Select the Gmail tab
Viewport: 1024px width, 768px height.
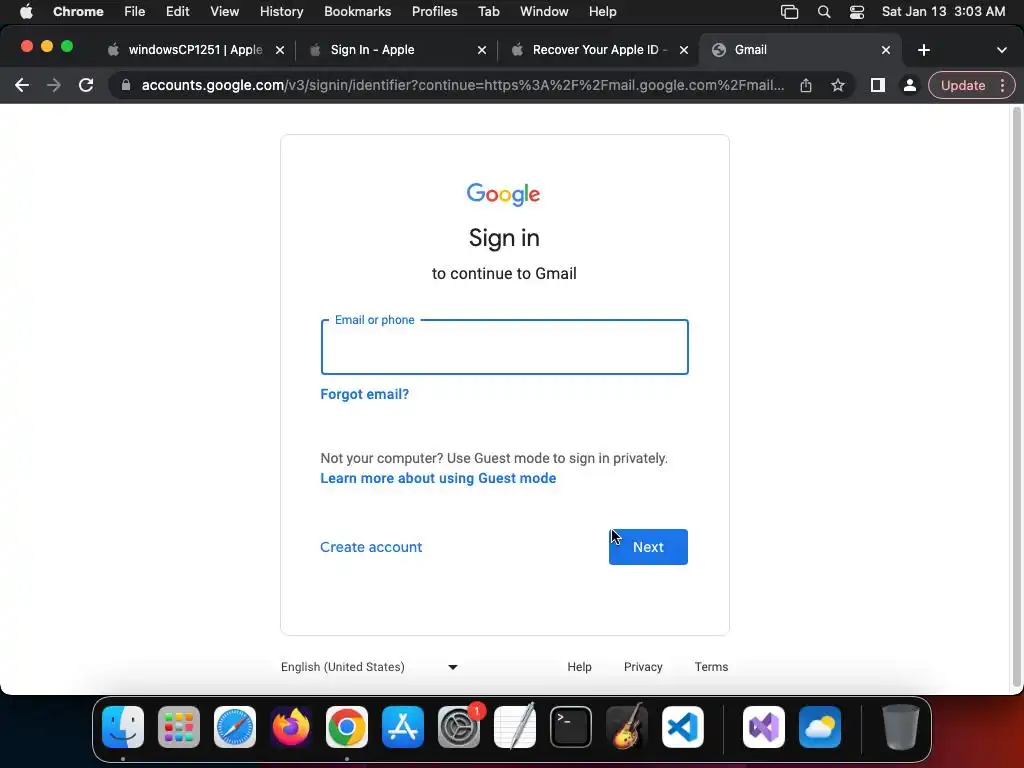800,50
